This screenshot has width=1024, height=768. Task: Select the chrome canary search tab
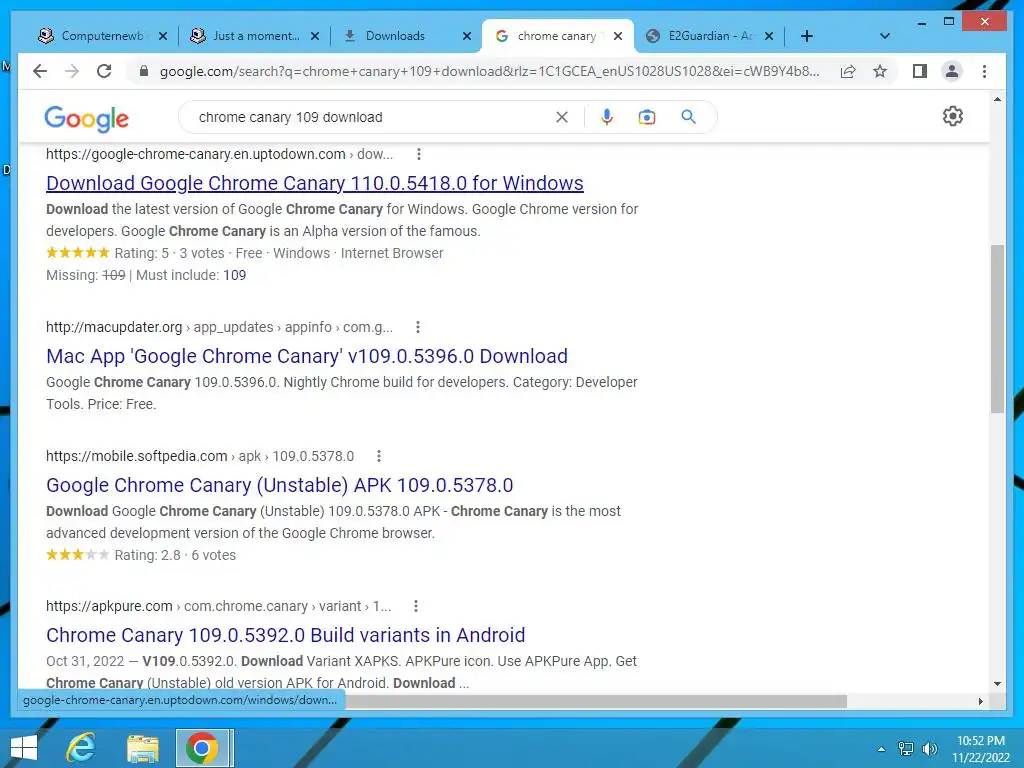[x=556, y=36]
